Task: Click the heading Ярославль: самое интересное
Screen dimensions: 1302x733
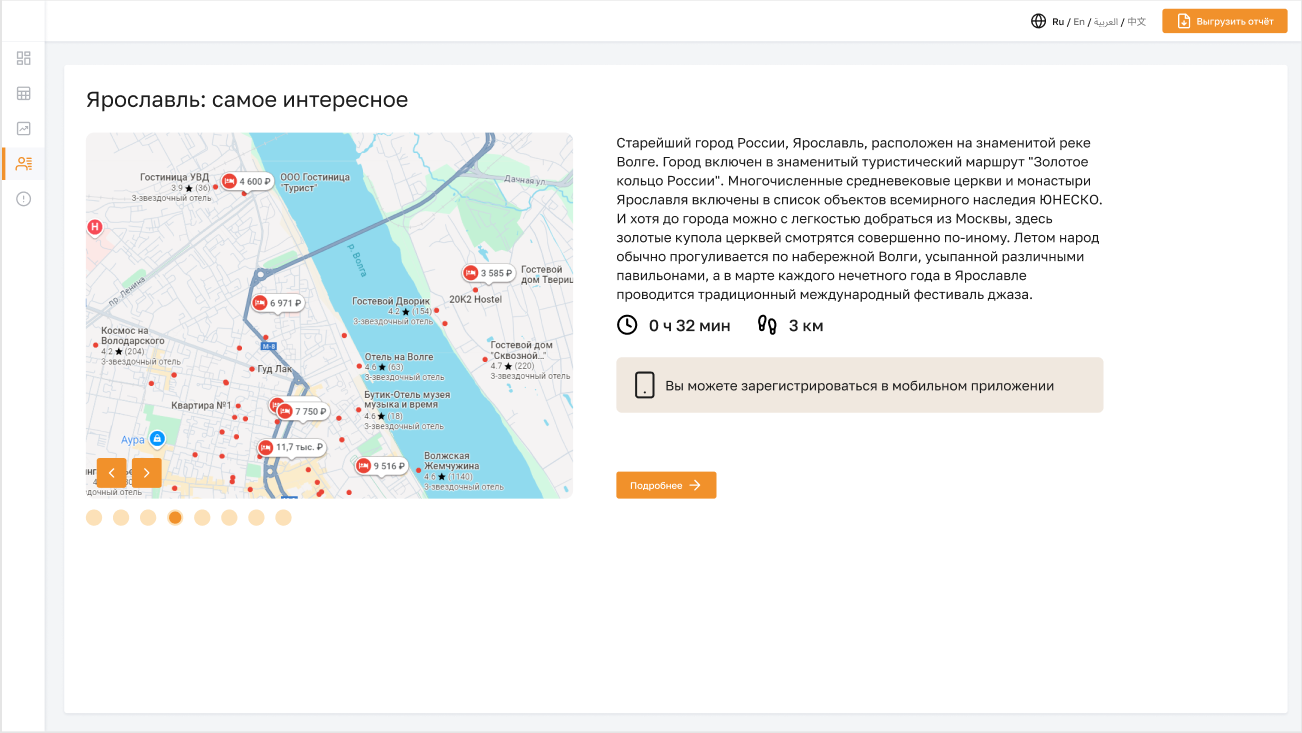Action: click(x=247, y=99)
